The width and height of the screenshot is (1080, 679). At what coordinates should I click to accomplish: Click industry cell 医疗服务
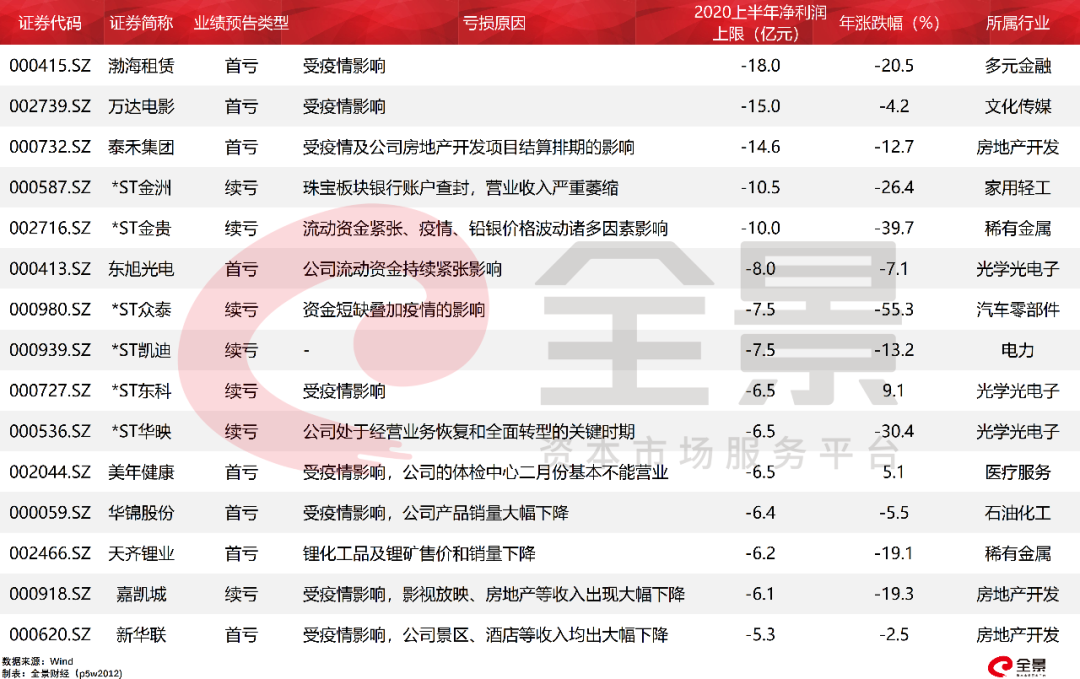(x=1017, y=472)
